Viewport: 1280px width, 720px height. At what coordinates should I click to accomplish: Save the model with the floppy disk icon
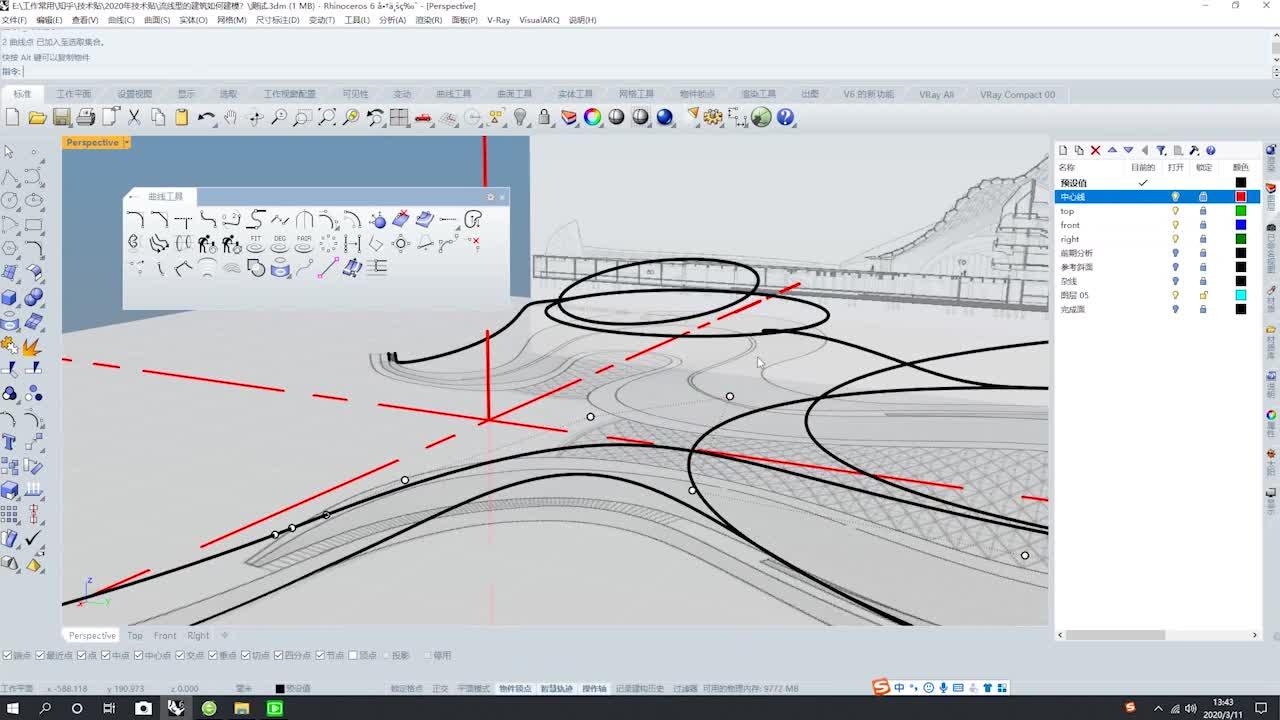click(x=61, y=117)
